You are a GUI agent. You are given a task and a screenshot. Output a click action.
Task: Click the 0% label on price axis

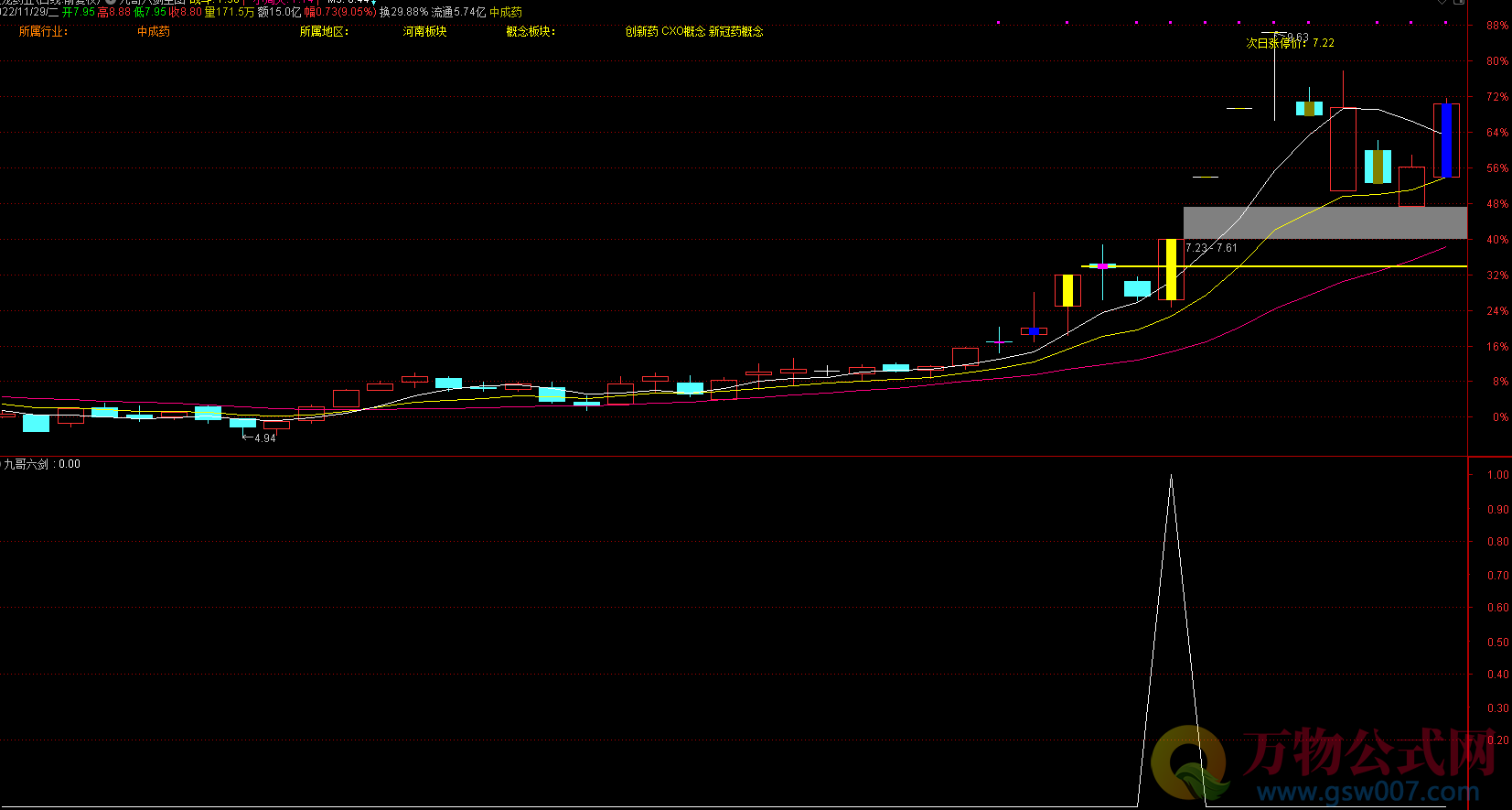tap(1500, 417)
